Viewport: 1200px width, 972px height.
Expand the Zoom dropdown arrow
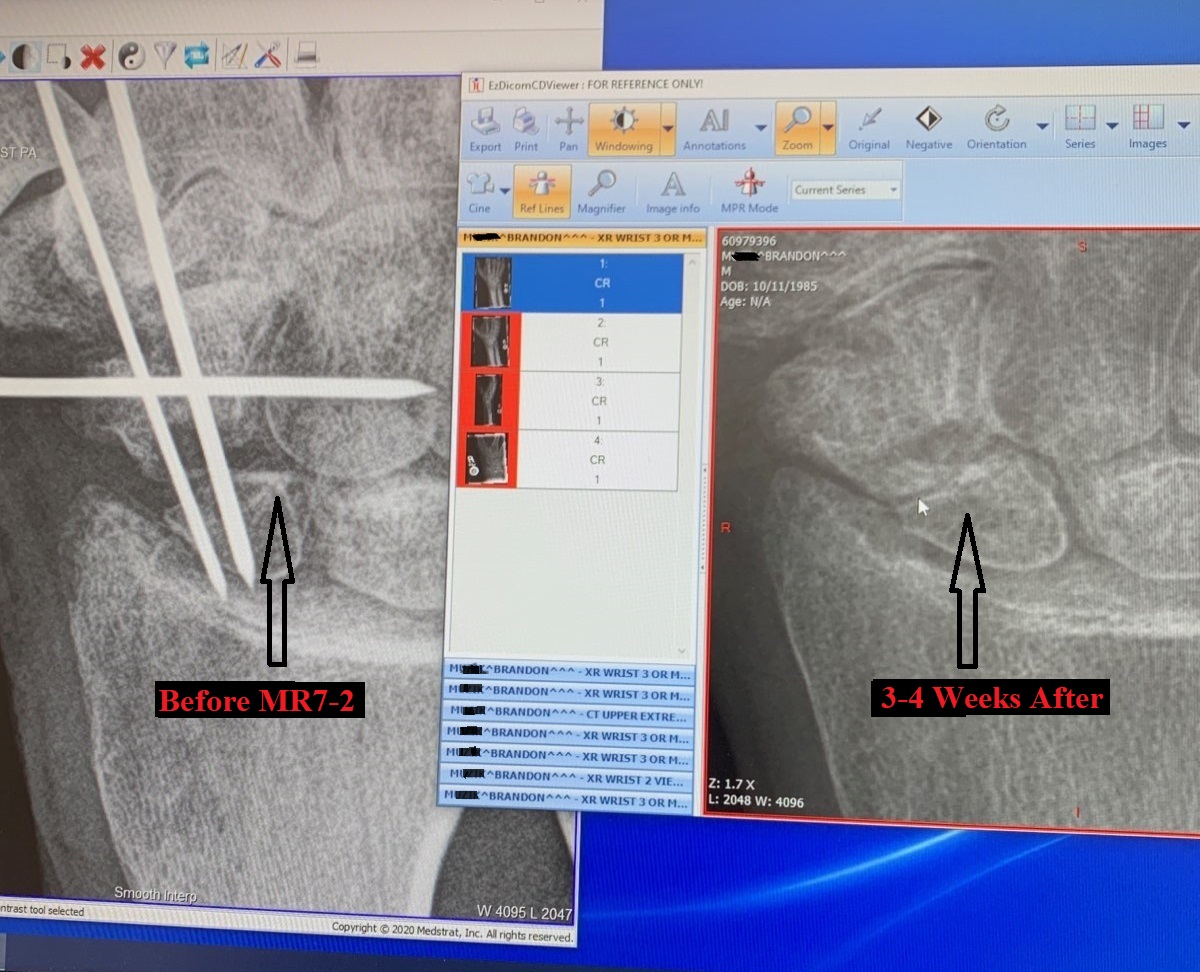(828, 128)
